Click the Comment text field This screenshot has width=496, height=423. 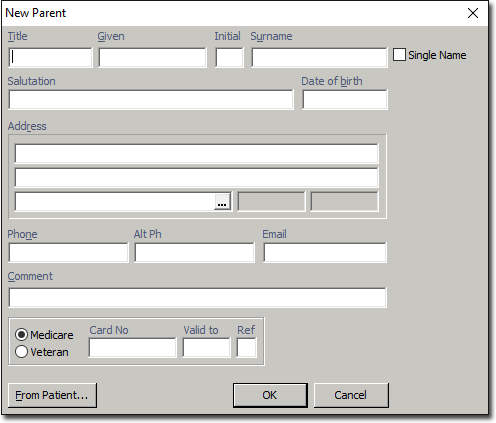coord(197,297)
